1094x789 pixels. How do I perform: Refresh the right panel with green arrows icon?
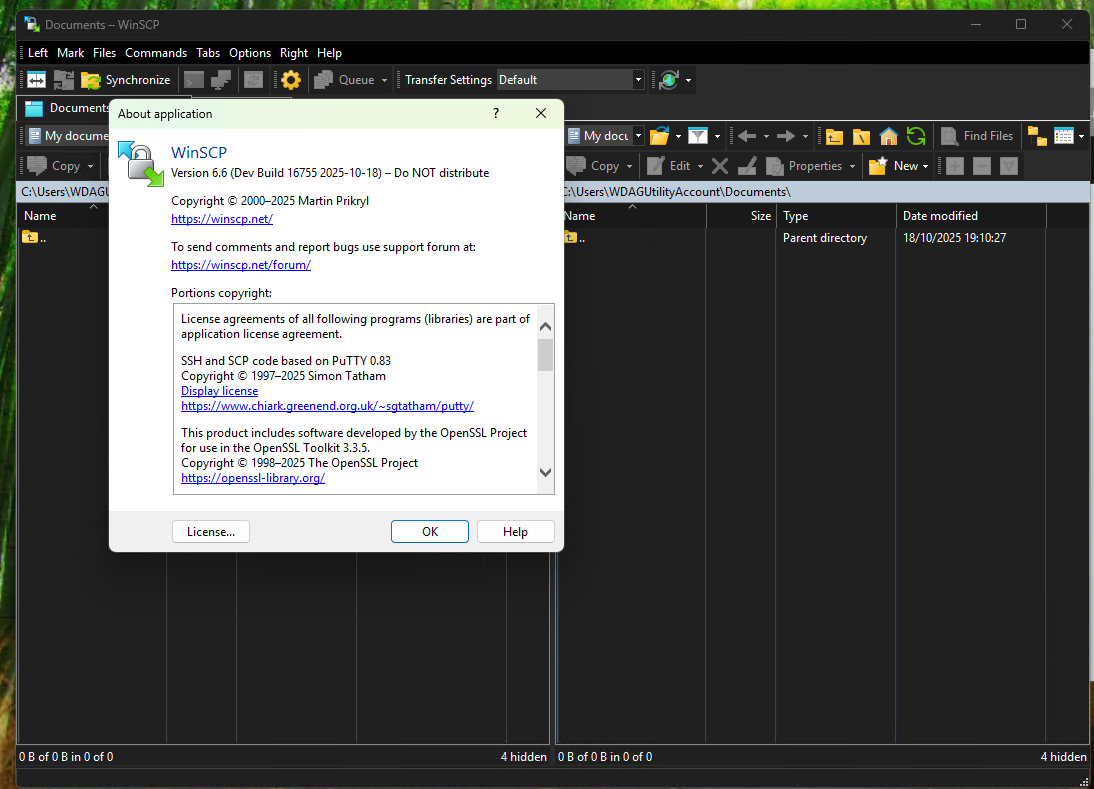point(915,136)
